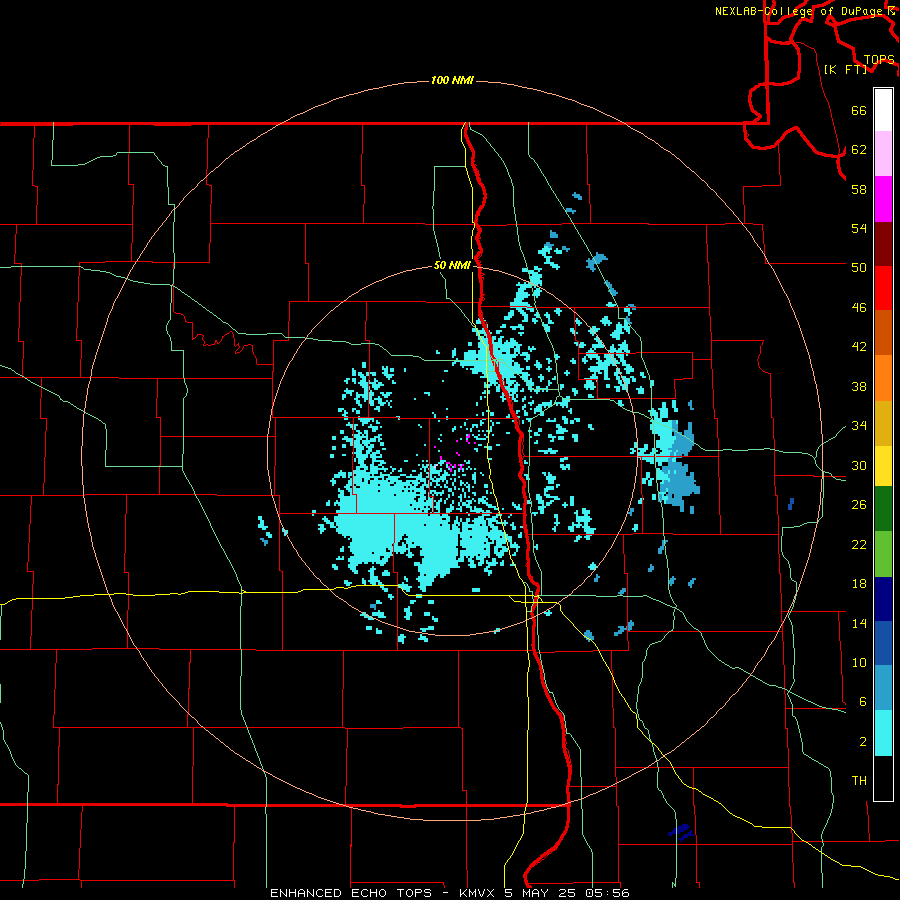This screenshot has width=900, height=900.
Task: Choose the dark orange scale swatch
Action: pyautogui.click(x=883, y=333)
